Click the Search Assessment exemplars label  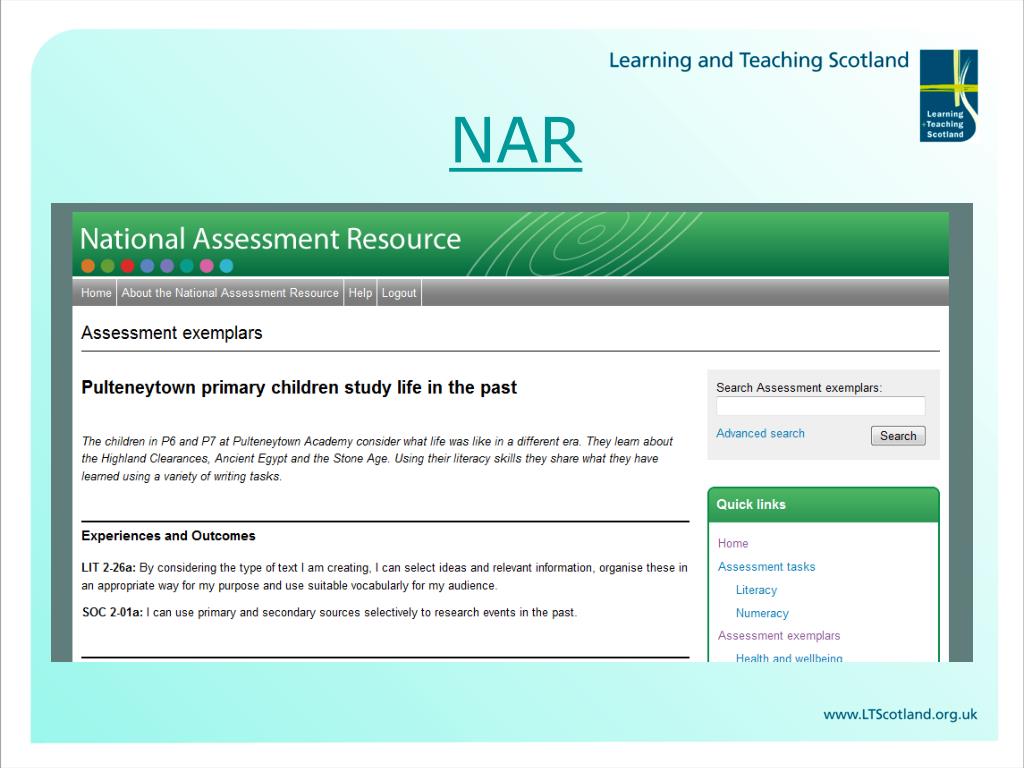(x=799, y=387)
